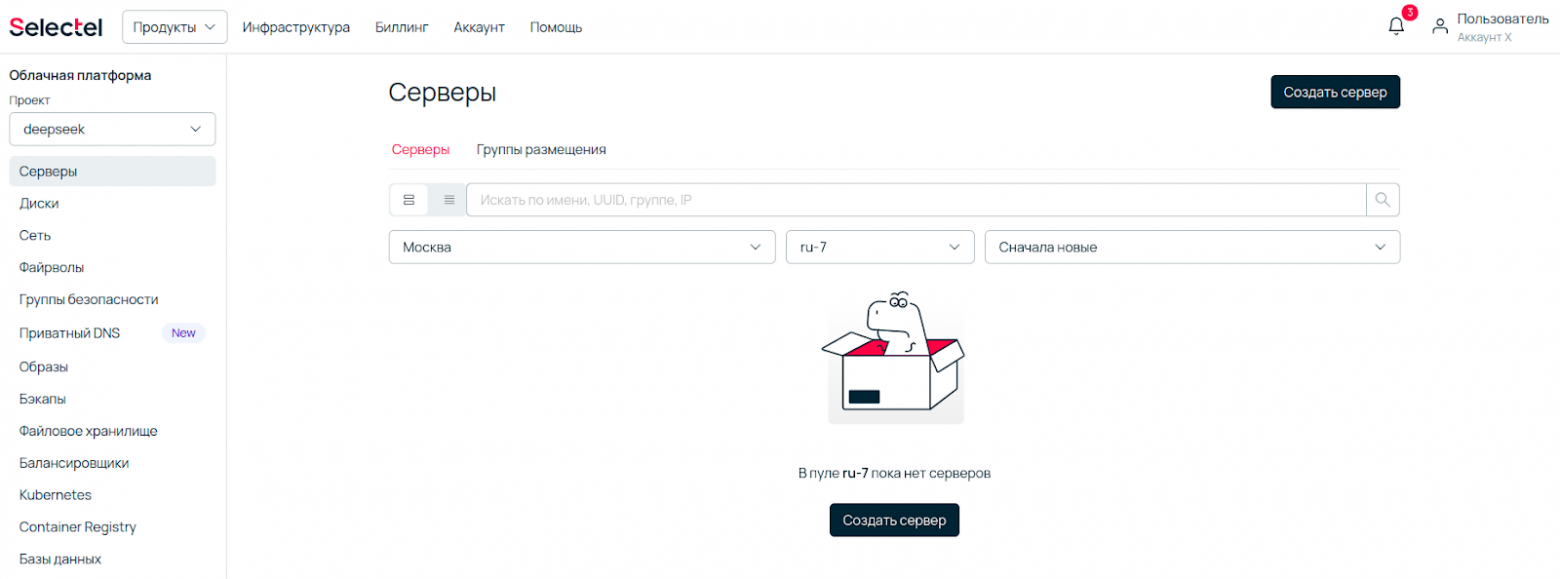Expand the ru-7 pool dropdown

tap(880, 247)
